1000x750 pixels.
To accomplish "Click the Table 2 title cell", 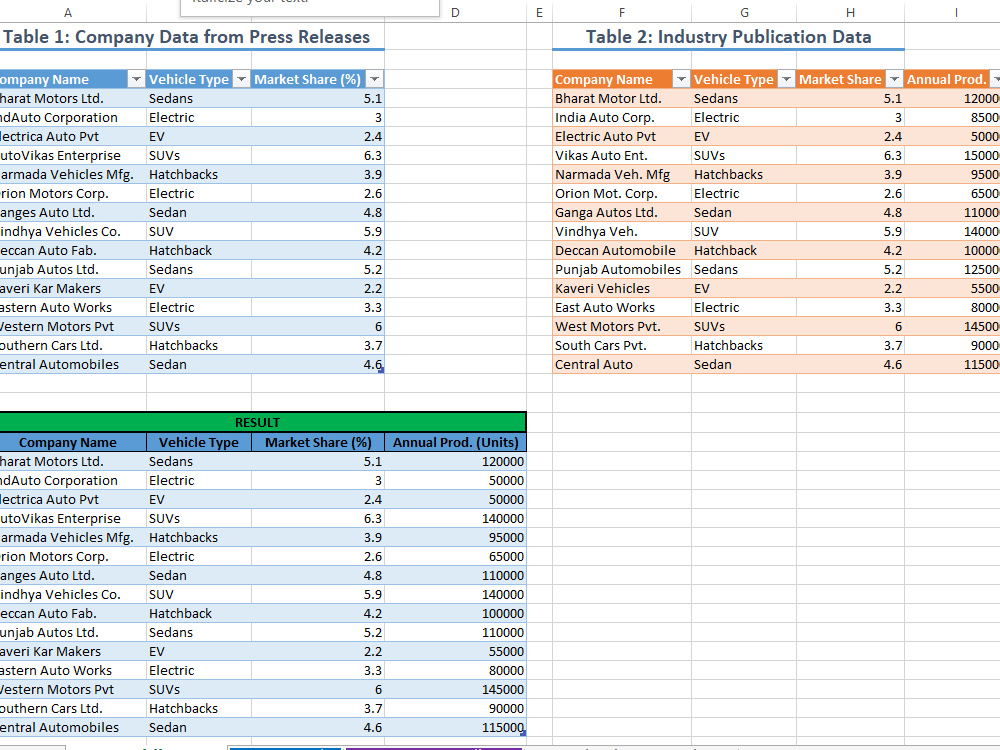I will click(727, 37).
